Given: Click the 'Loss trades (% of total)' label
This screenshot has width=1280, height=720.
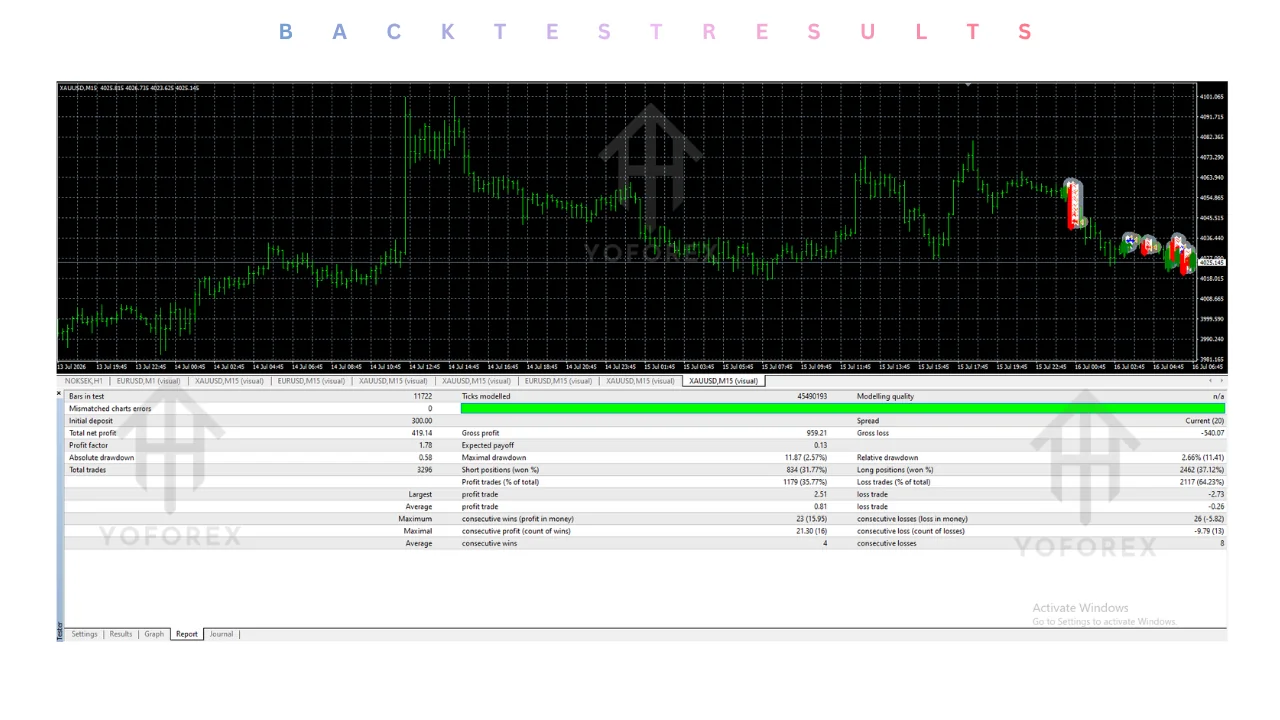Looking at the screenshot, I should point(893,482).
